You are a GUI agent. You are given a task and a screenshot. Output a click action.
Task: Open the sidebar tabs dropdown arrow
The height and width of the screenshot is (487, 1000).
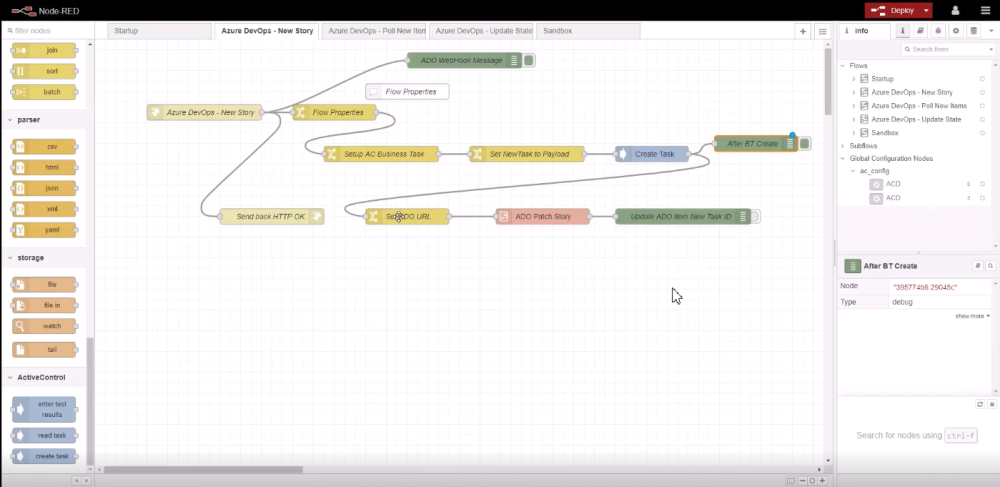(x=991, y=31)
